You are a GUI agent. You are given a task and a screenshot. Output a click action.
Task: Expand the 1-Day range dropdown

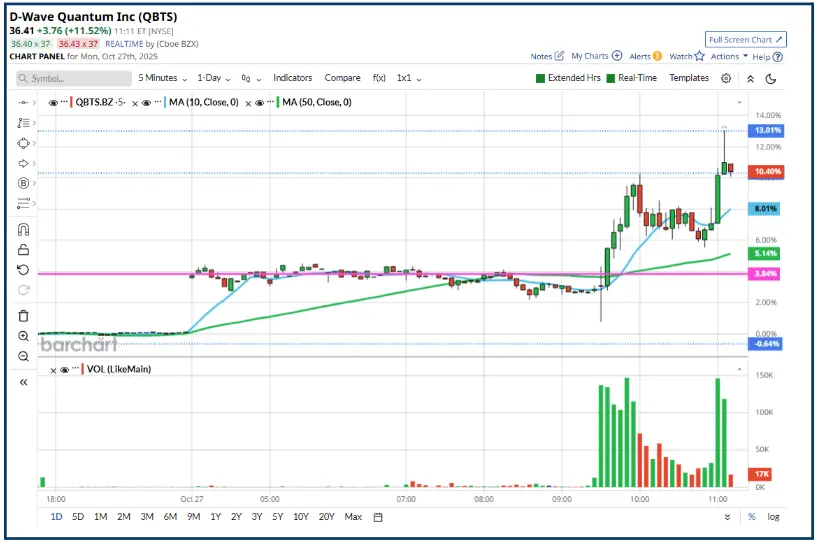click(x=214, y=78)
